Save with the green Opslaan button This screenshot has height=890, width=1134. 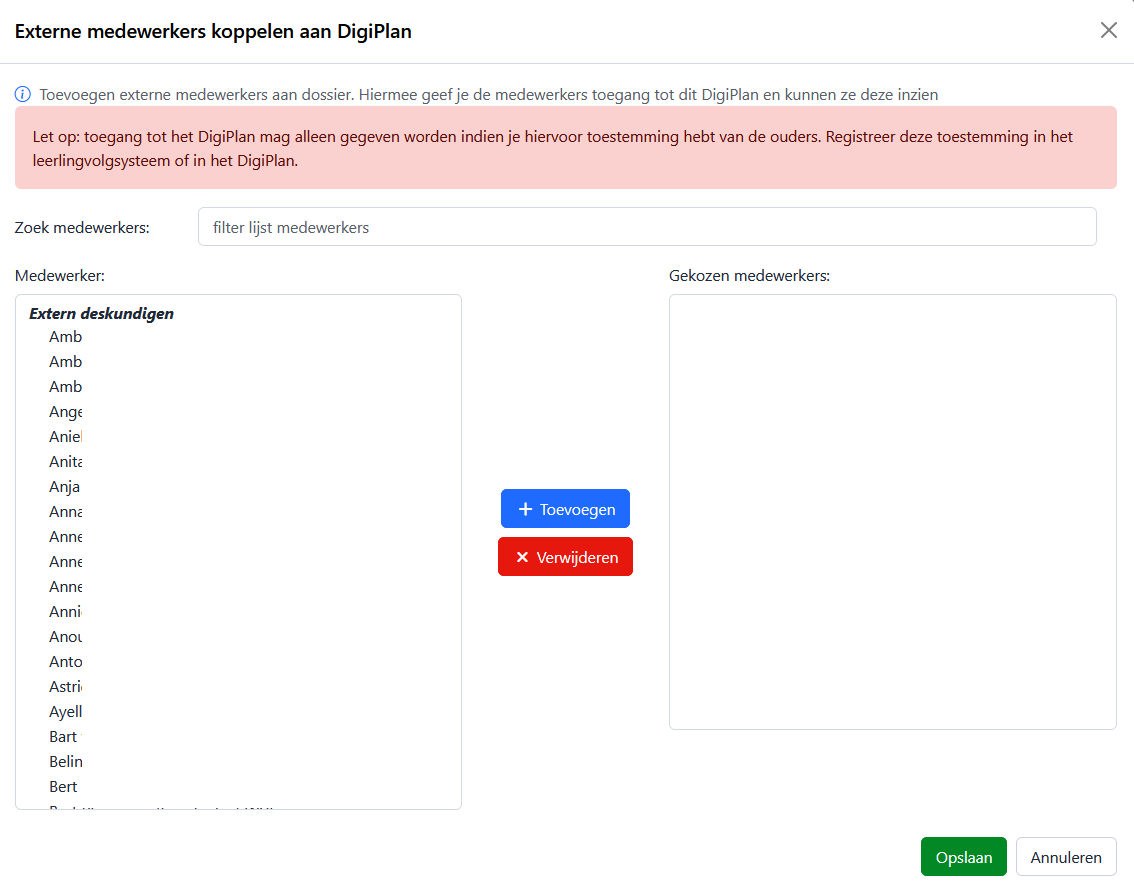pyautogui.click(x=963, y=857)
